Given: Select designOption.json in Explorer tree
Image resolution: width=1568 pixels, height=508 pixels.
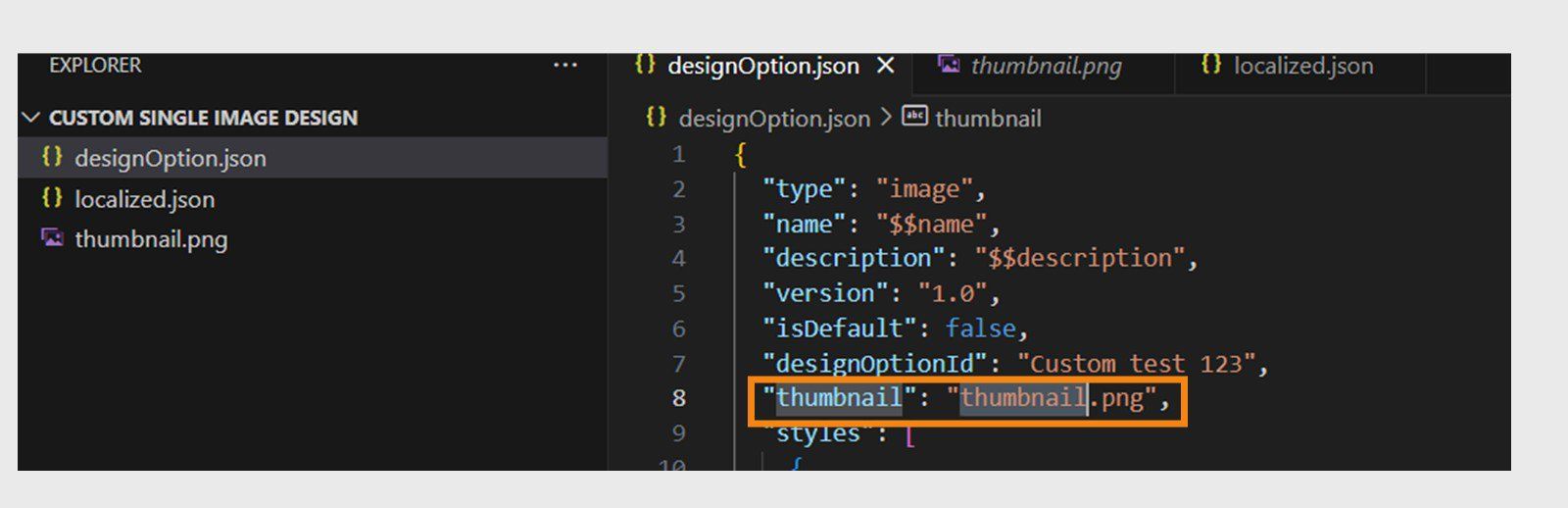Looking at the screenshot, I should pos(170,158).
